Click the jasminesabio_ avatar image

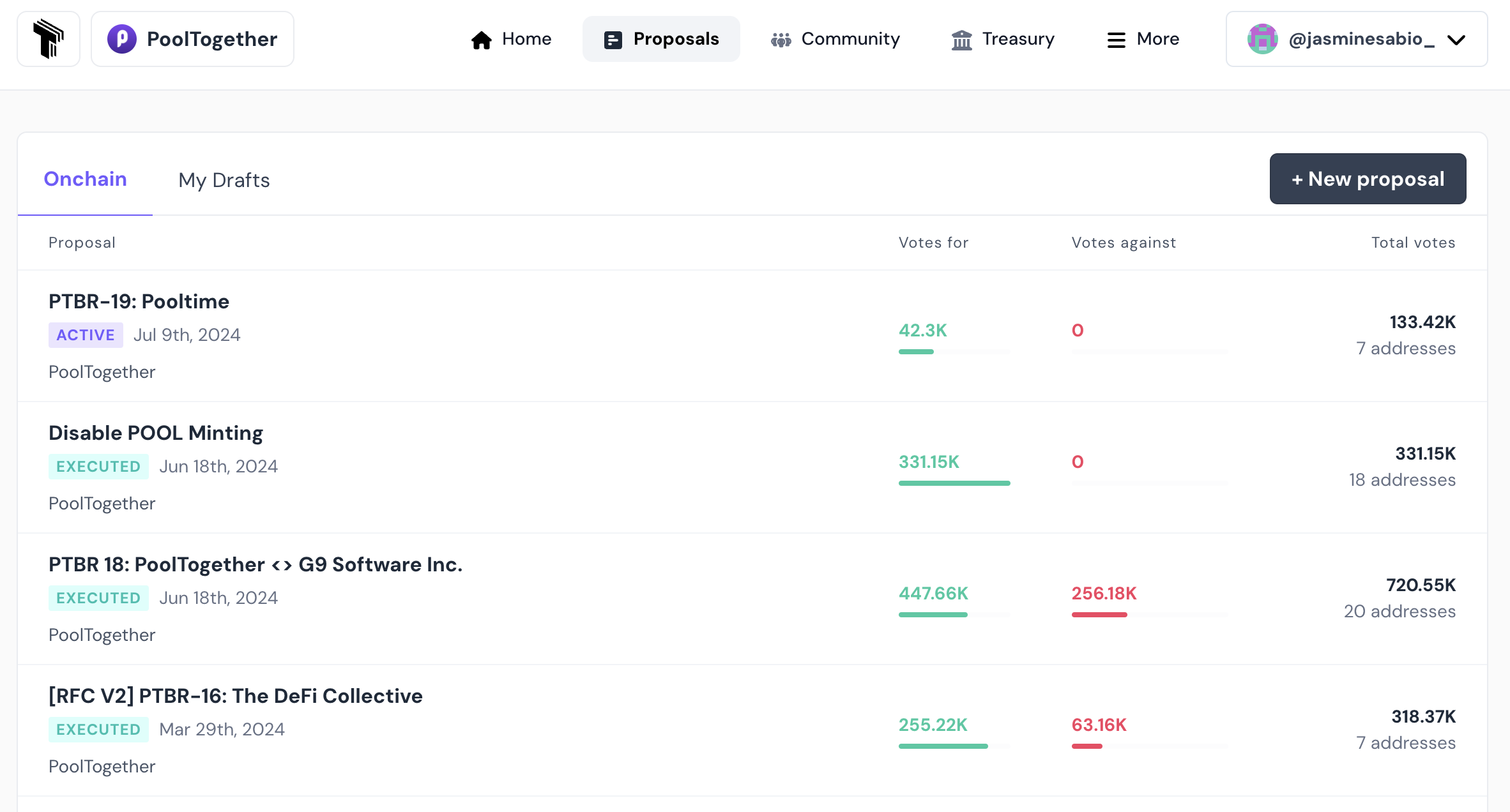click(1262, 40)
